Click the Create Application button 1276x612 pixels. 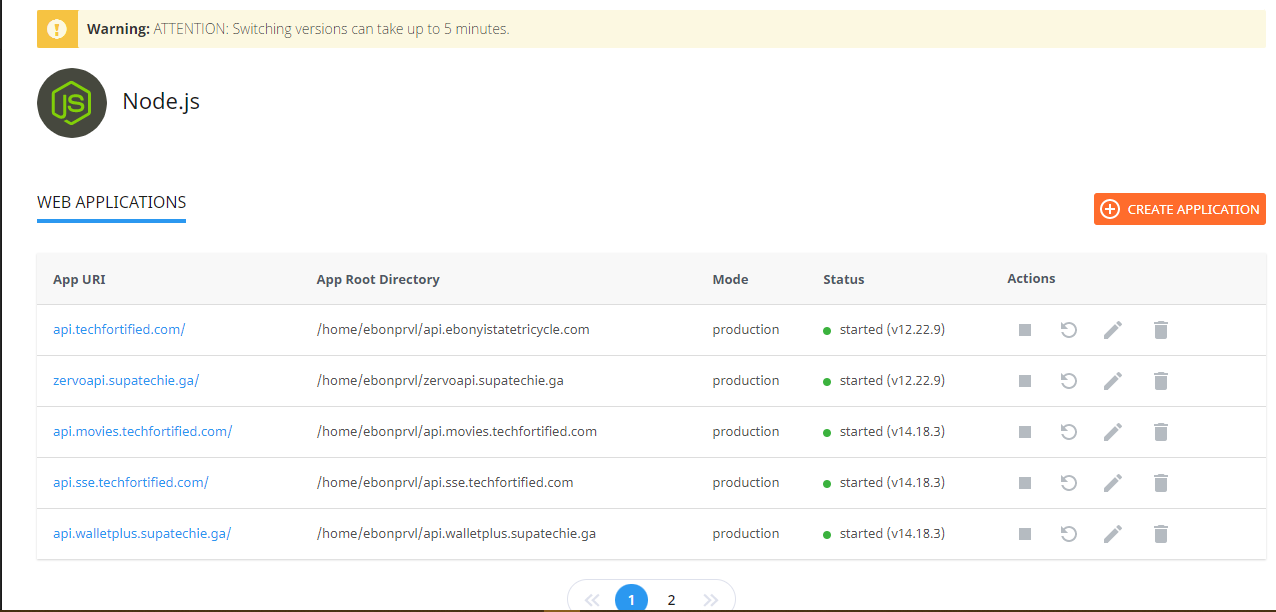pos(1179,209)
